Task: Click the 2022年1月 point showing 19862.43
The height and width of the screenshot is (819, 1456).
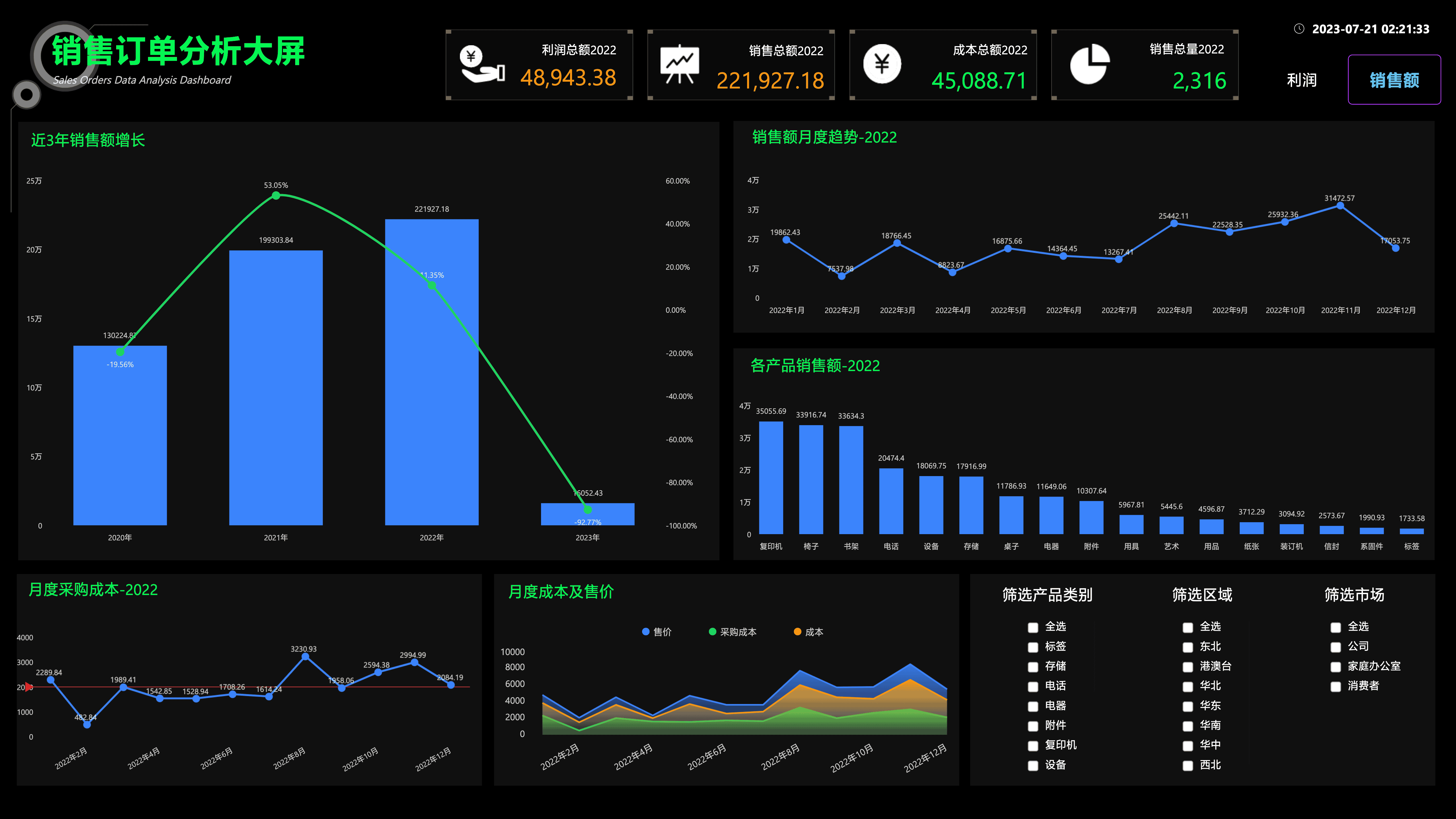Action: point(786,240)
